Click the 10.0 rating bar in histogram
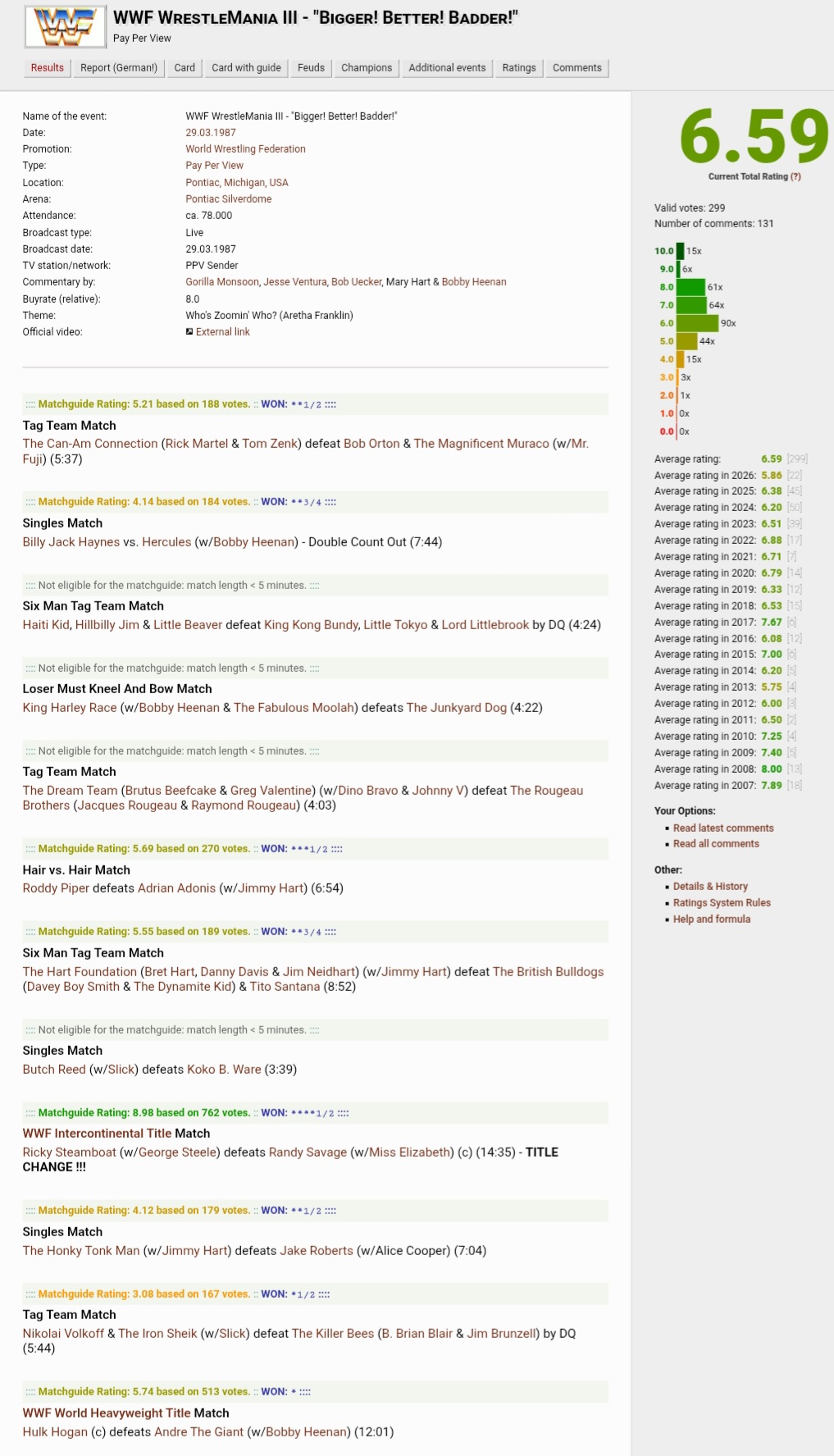The image size is (834, 1456). 681,251
